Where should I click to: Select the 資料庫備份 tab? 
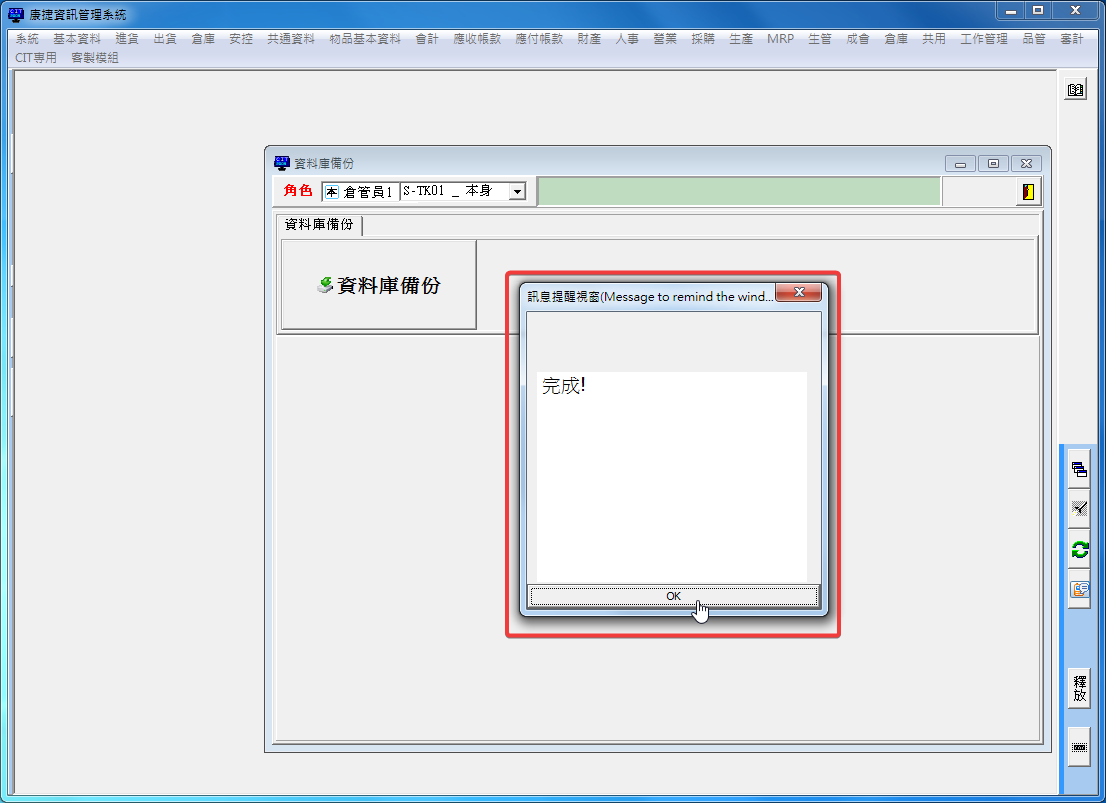[x=319, y=225]
